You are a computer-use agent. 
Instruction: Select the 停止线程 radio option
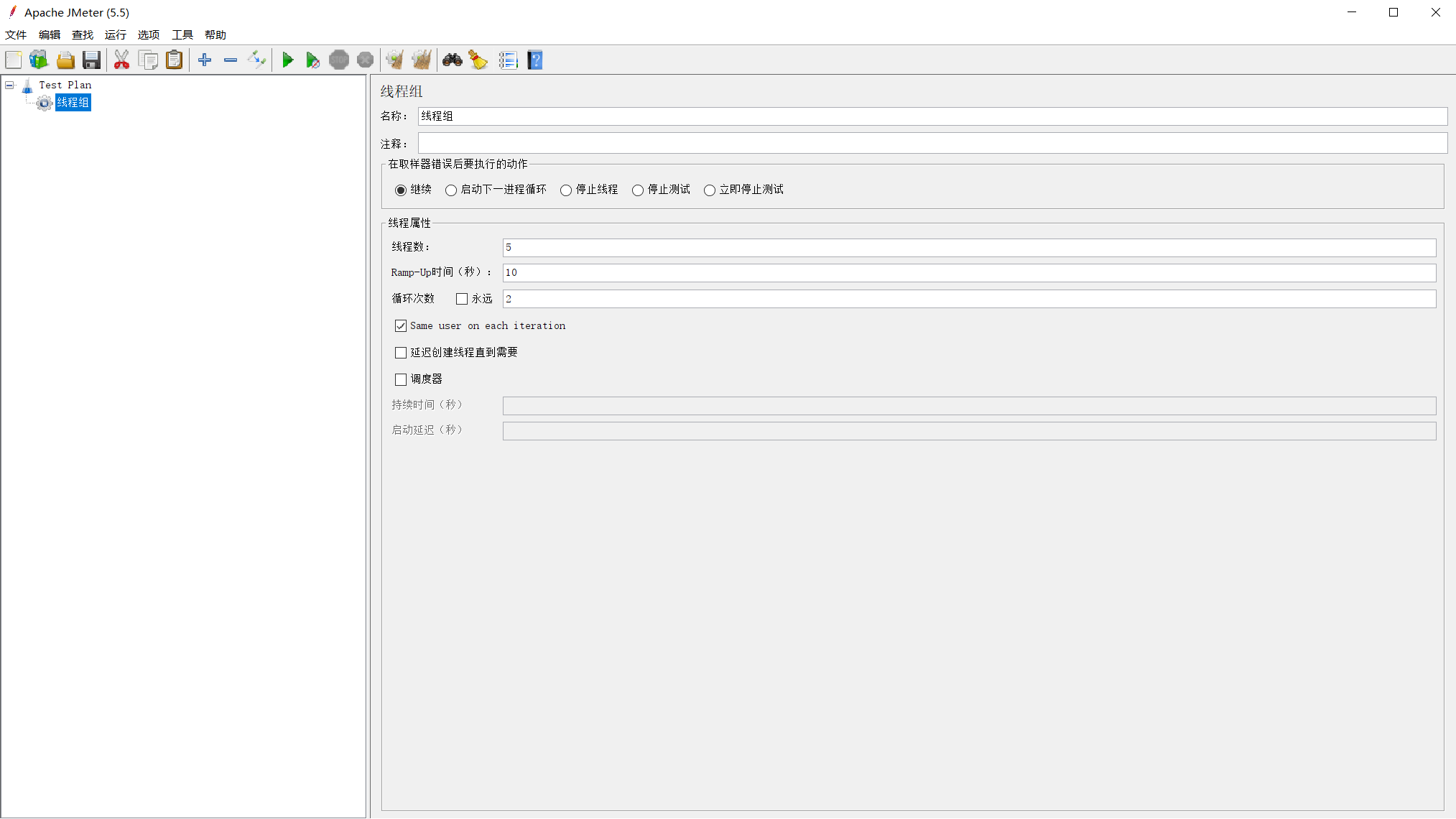[x=566, y=190]
